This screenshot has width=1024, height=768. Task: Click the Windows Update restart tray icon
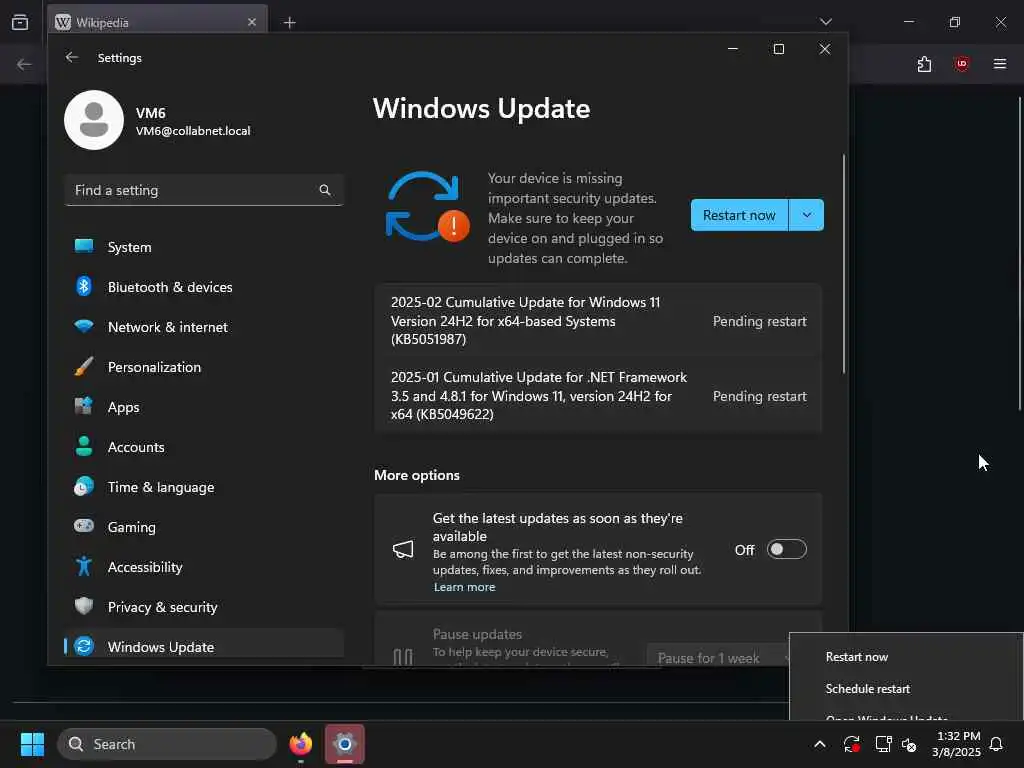(x=851, y=744)
